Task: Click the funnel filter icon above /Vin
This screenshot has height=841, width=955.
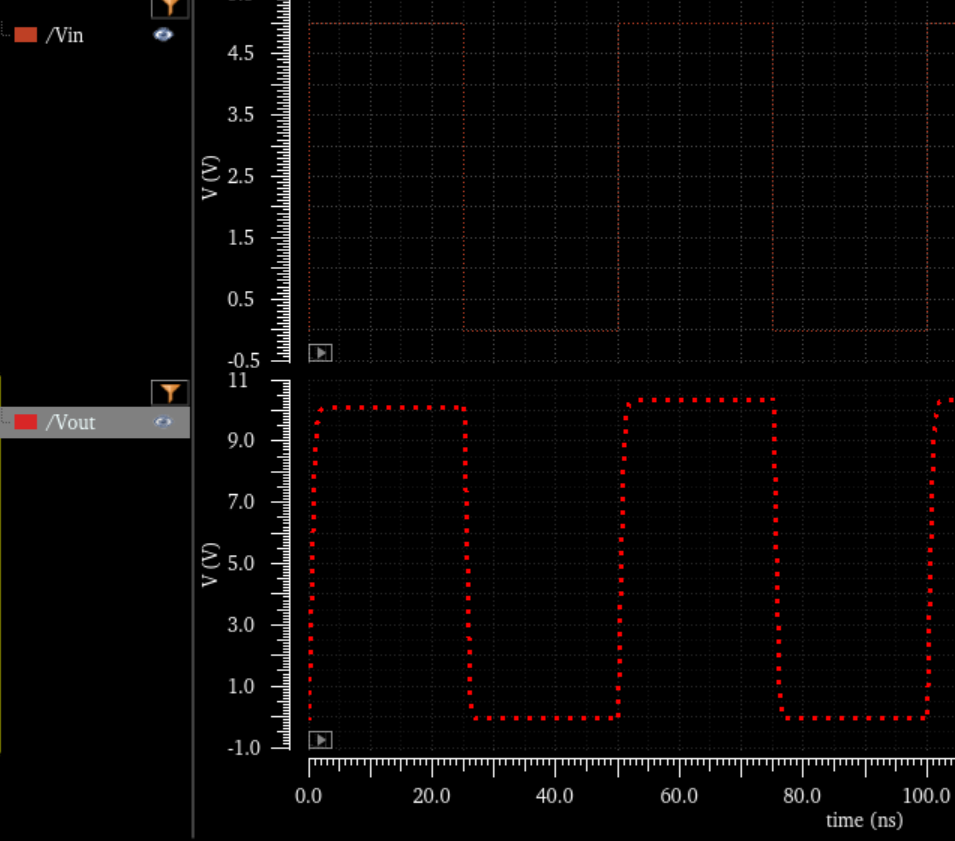Action: (169, 7)
